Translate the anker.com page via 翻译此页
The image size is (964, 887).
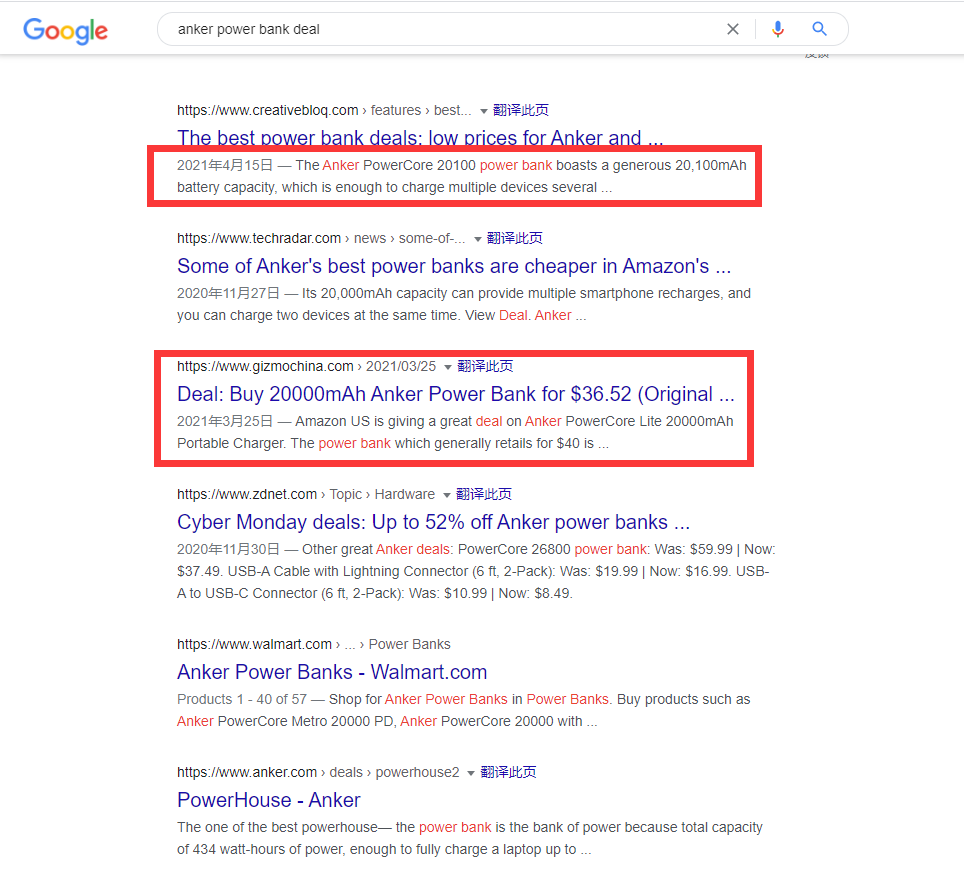[508, 772]
